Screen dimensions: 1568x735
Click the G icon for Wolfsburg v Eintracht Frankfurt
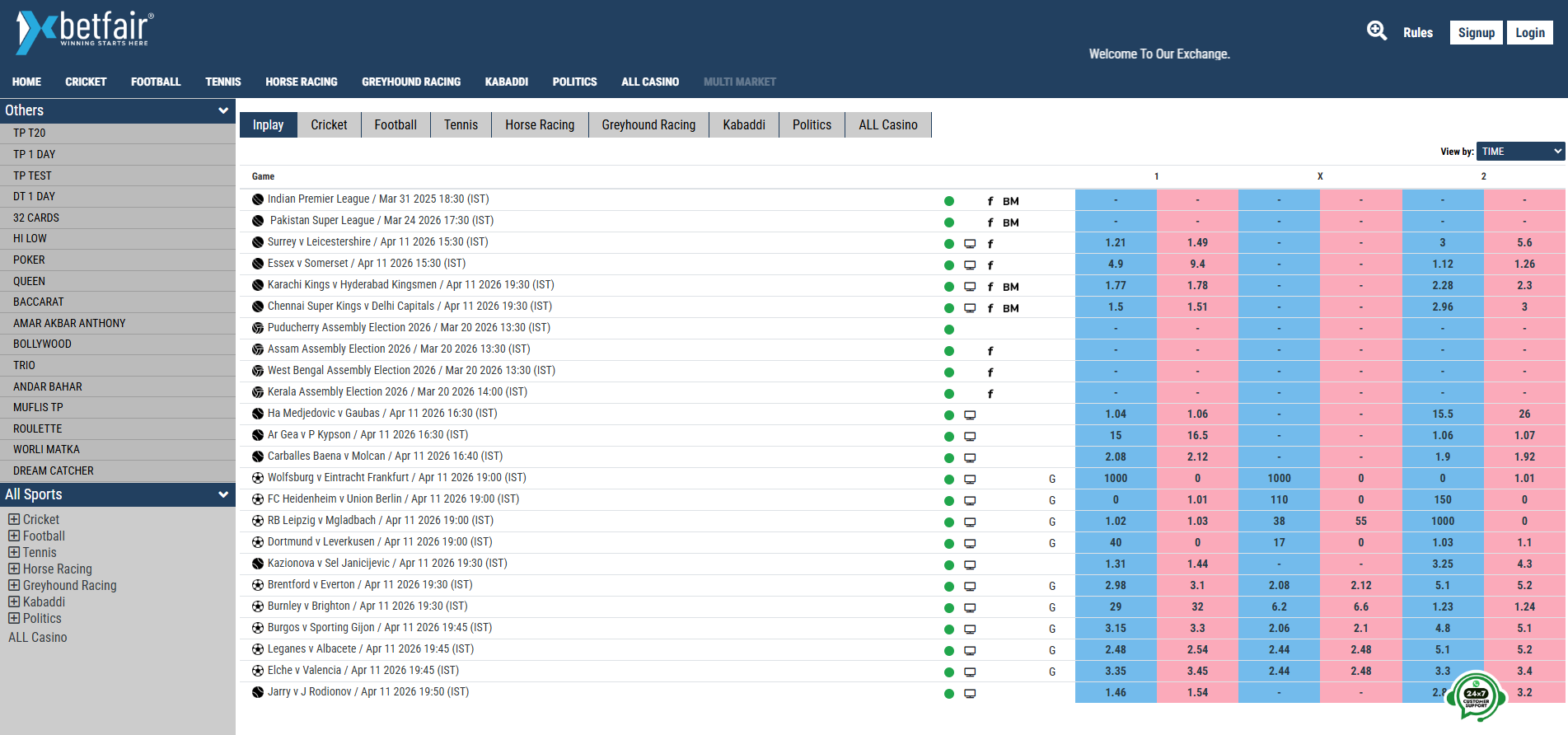[x=1052, y=479]
